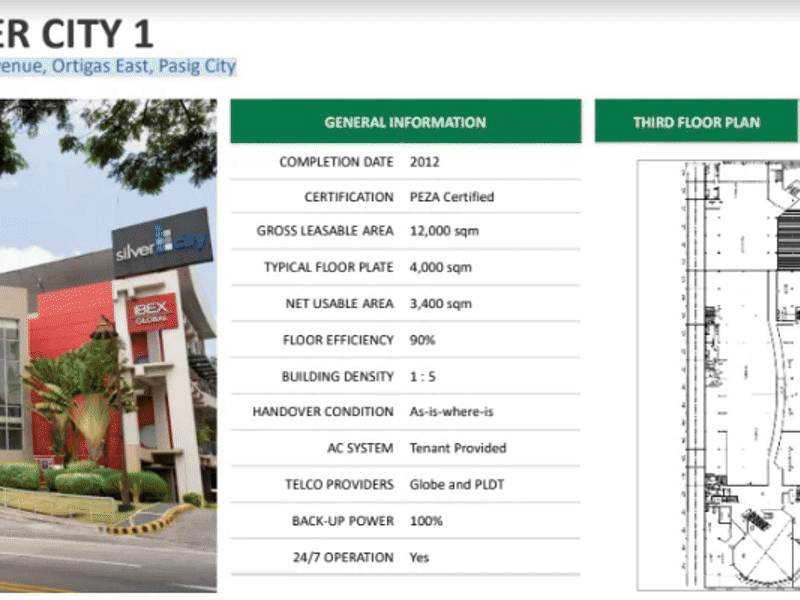Click the Tenant Provided AC system value

(x=457, y=448)
